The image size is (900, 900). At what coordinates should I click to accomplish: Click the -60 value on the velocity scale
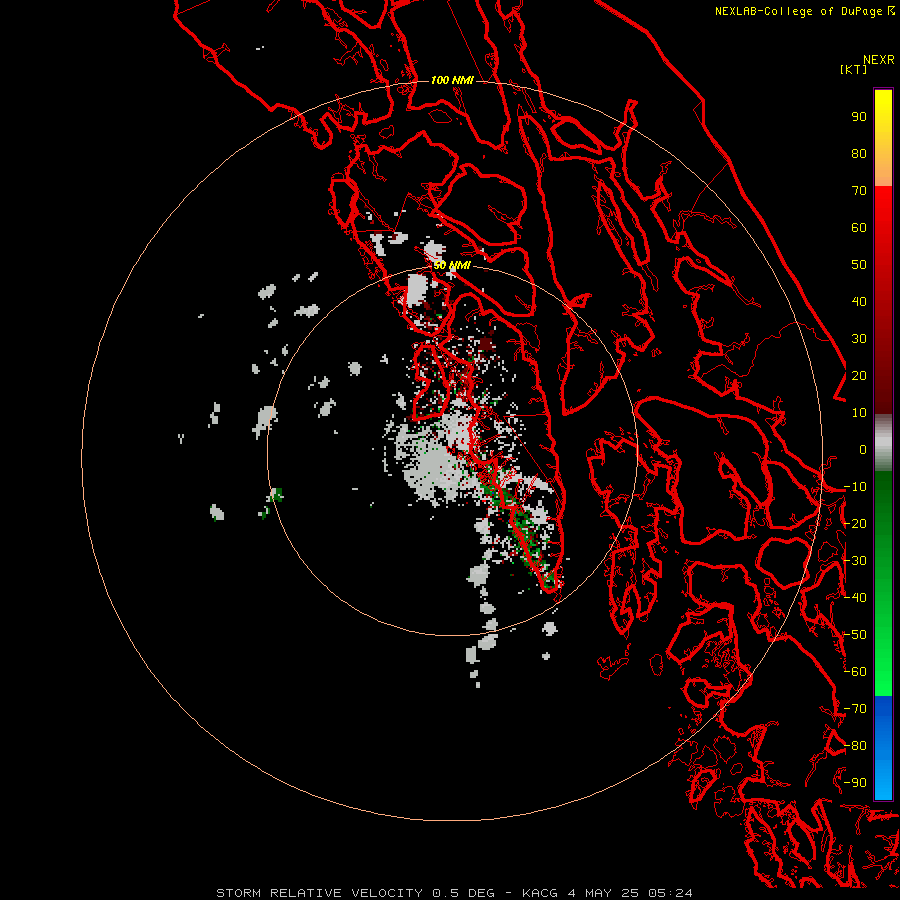(855, 672)
